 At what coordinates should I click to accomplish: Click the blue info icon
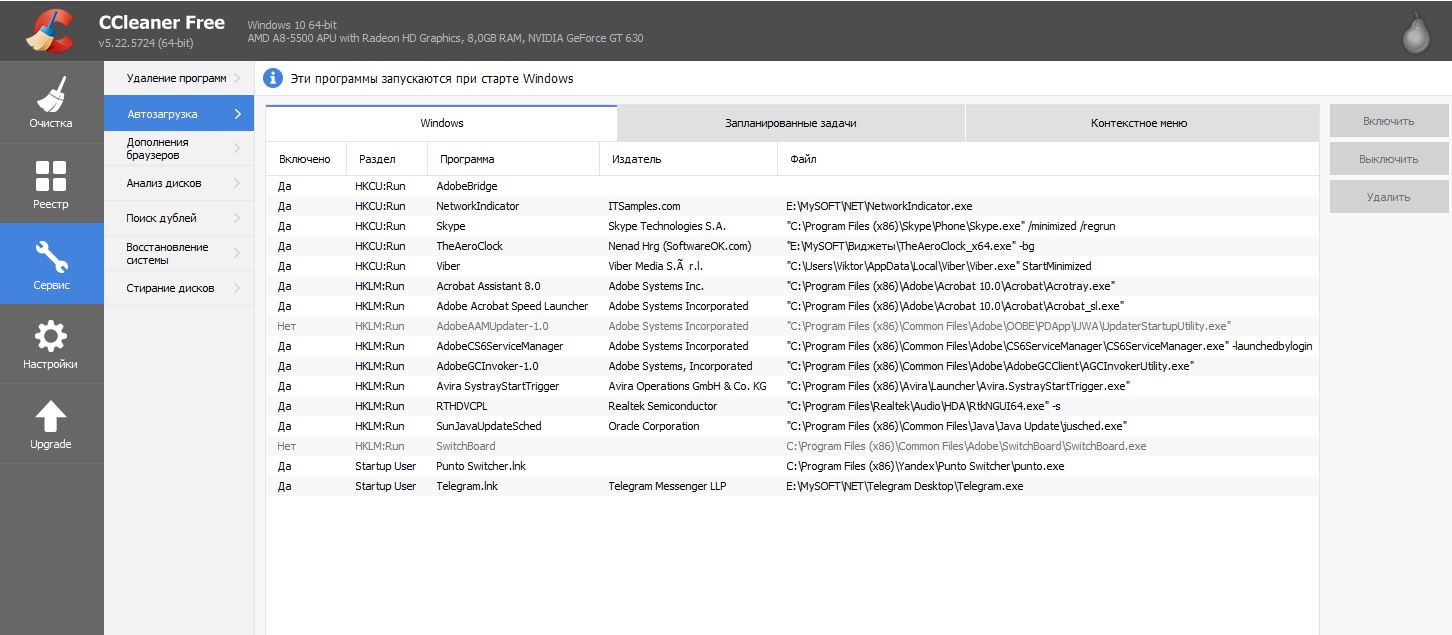tap(273, 78)
